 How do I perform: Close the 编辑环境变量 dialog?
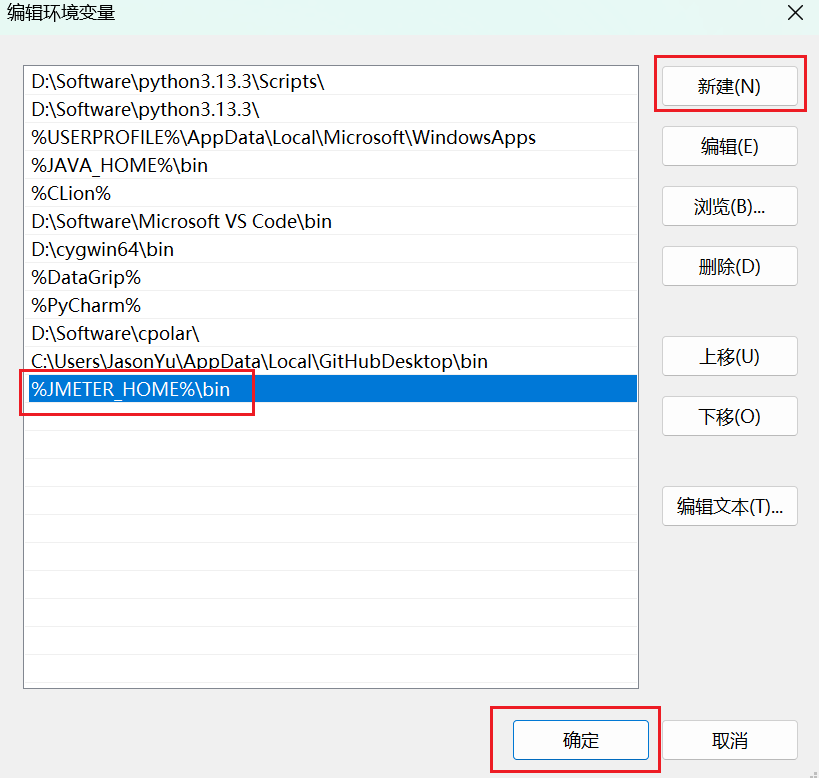pos(795,13)
